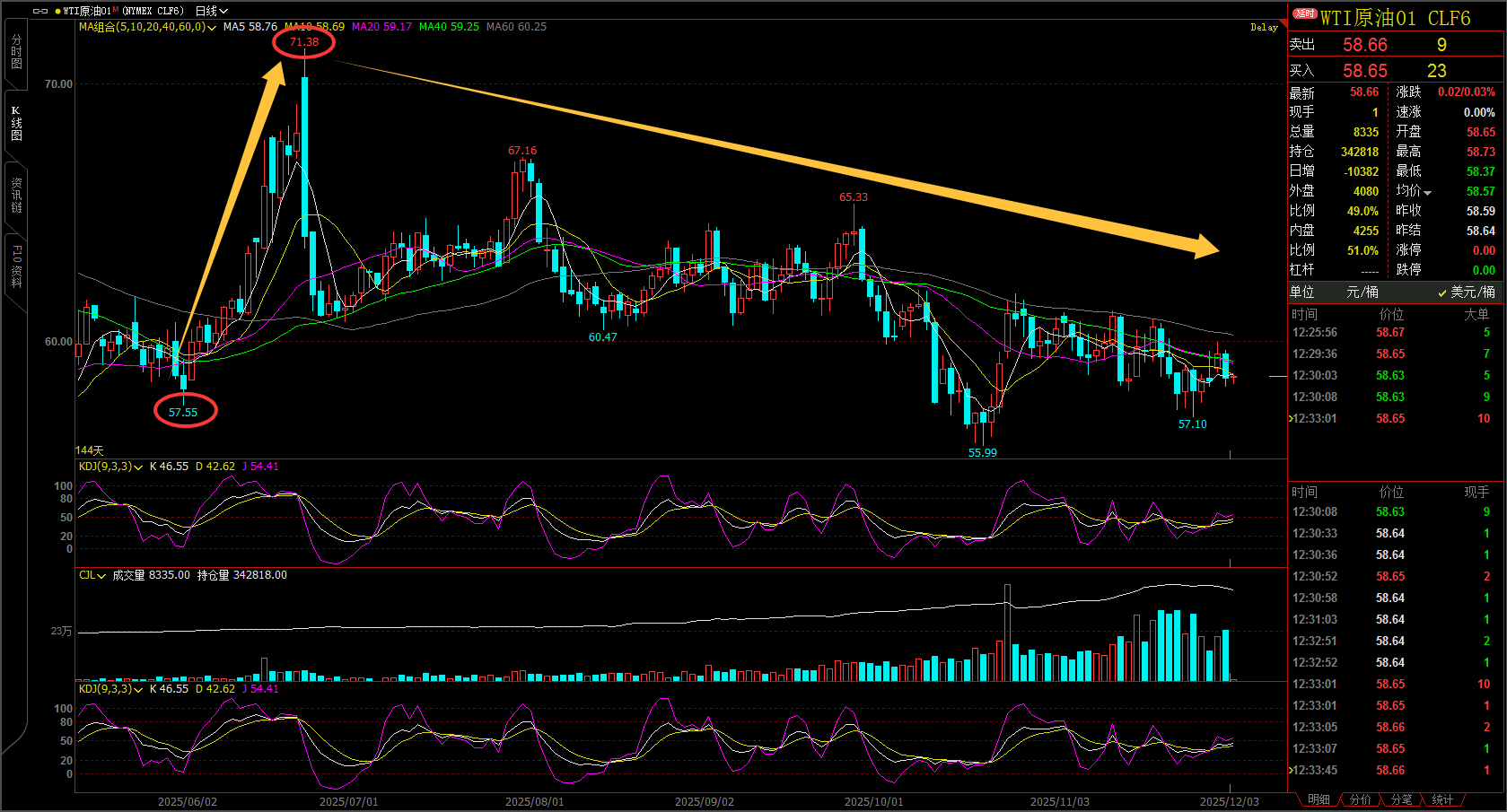Click the 统计 tab at bottom right
The height and width of the screenshot is (812, 1507).
(x=1442, y=799)
